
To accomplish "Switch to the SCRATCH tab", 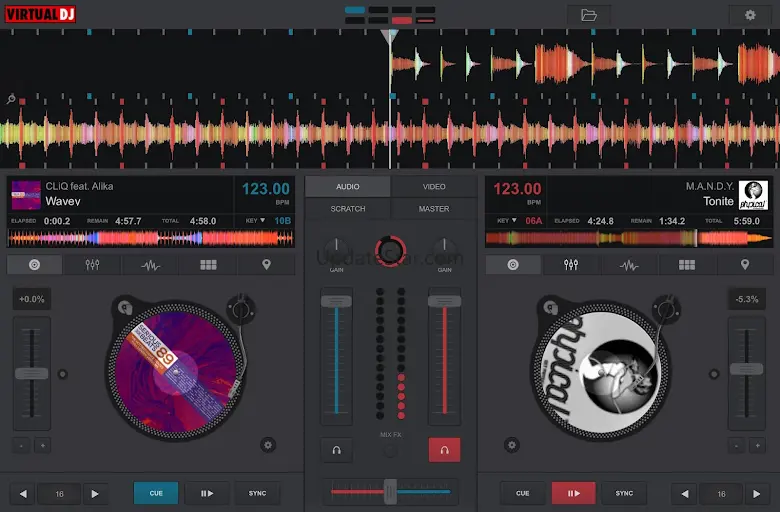I will [x=348, y=209].
